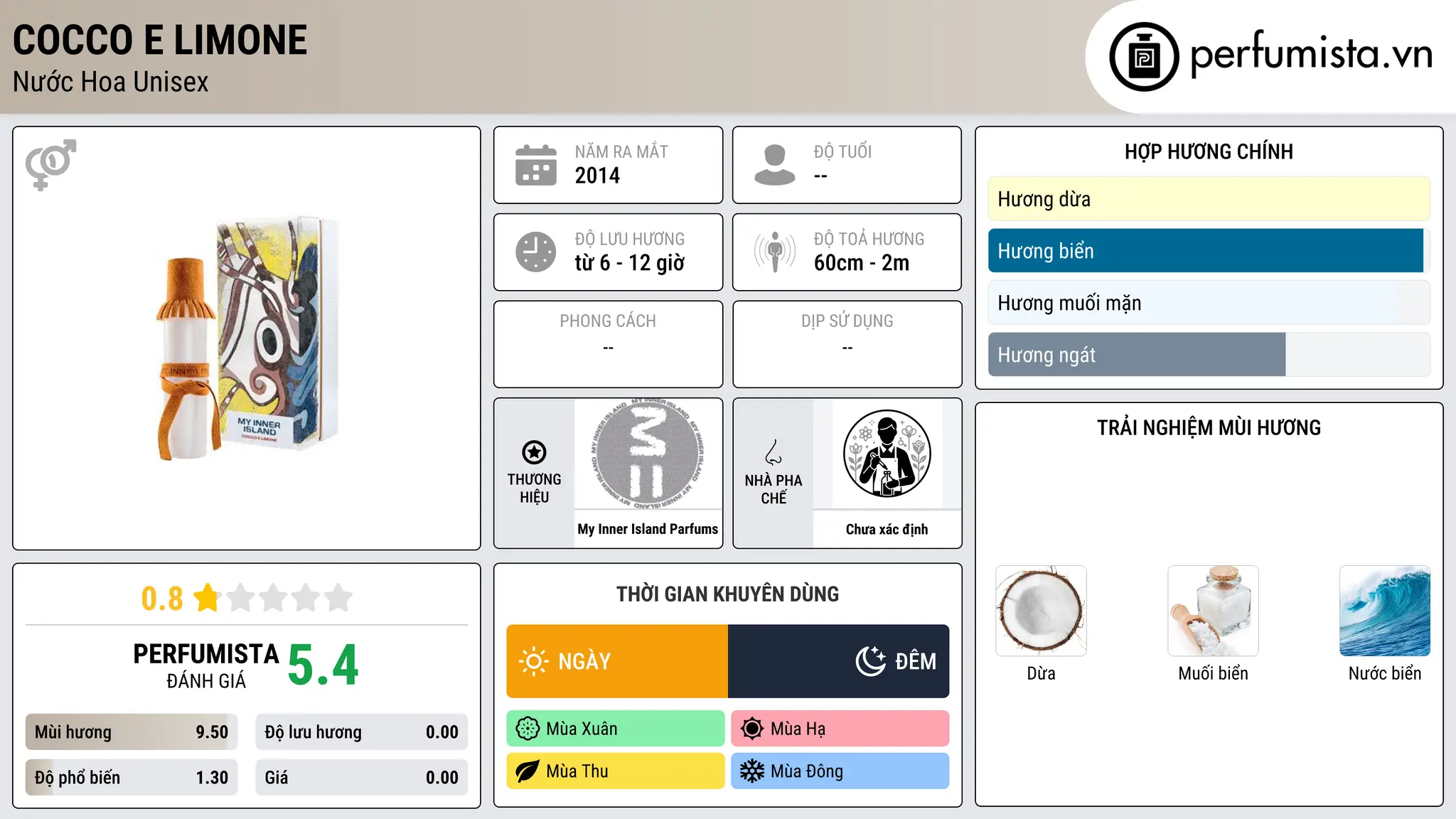Choose the Mùa Đông season
This screenshot has width=1456, height=819.
coord(840,771)
